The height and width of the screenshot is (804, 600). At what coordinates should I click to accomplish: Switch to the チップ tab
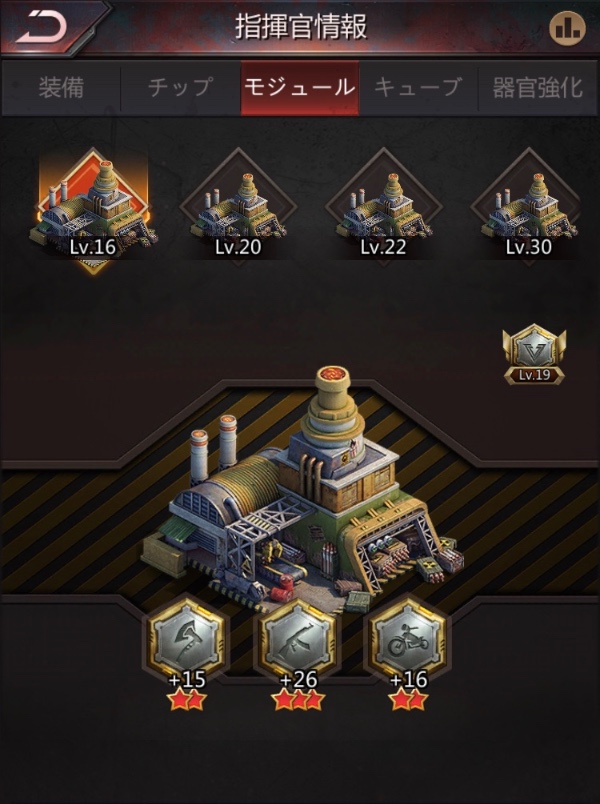click(x=181, y=88)
